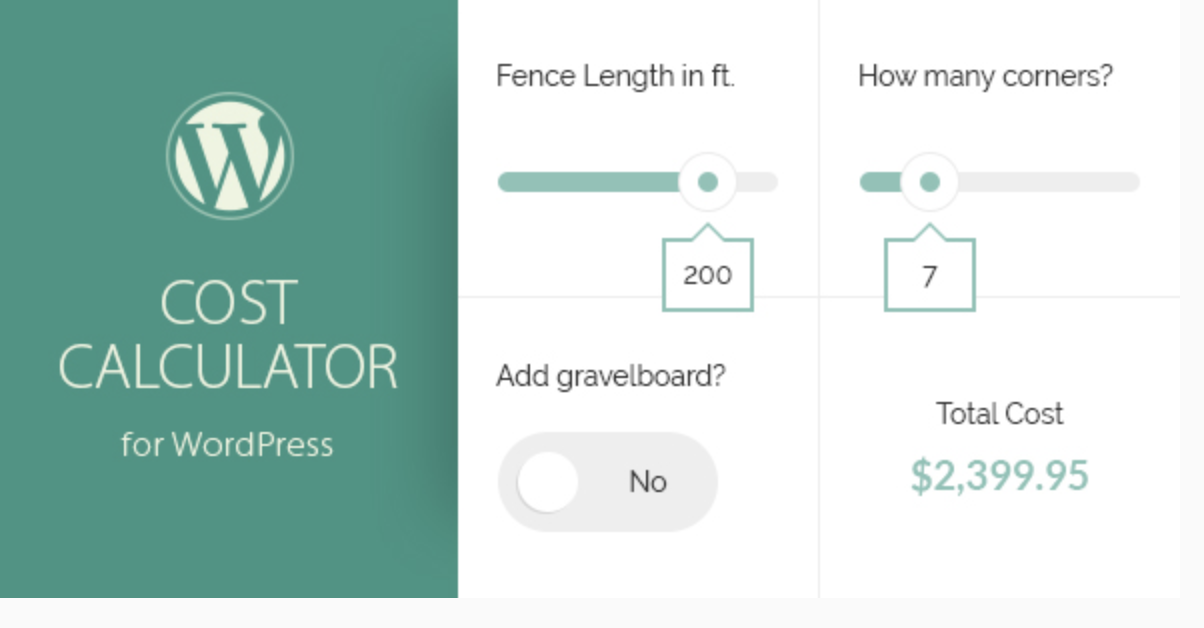Click the 200 value tooltip
The image size is (1204, 628).
click(x=707, y=275)
